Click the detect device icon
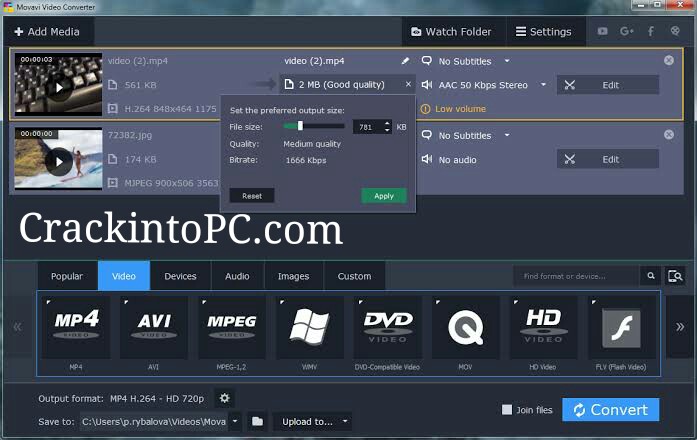The width and height of the screenshot is (697, 440). tap(675, 276)
